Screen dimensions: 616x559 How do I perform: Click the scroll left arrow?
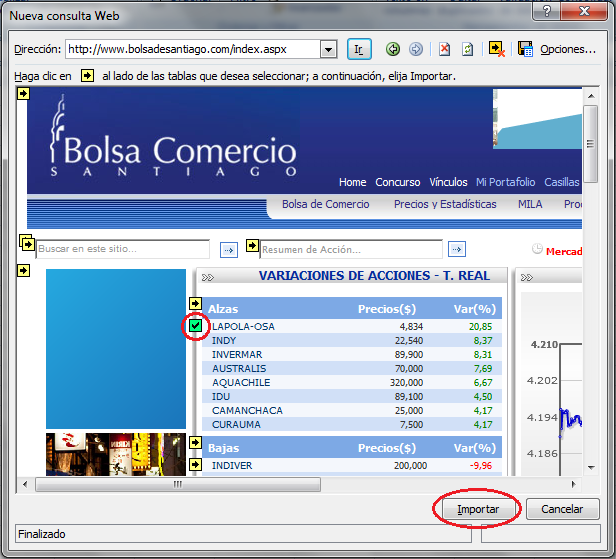[x=26, y=484]
